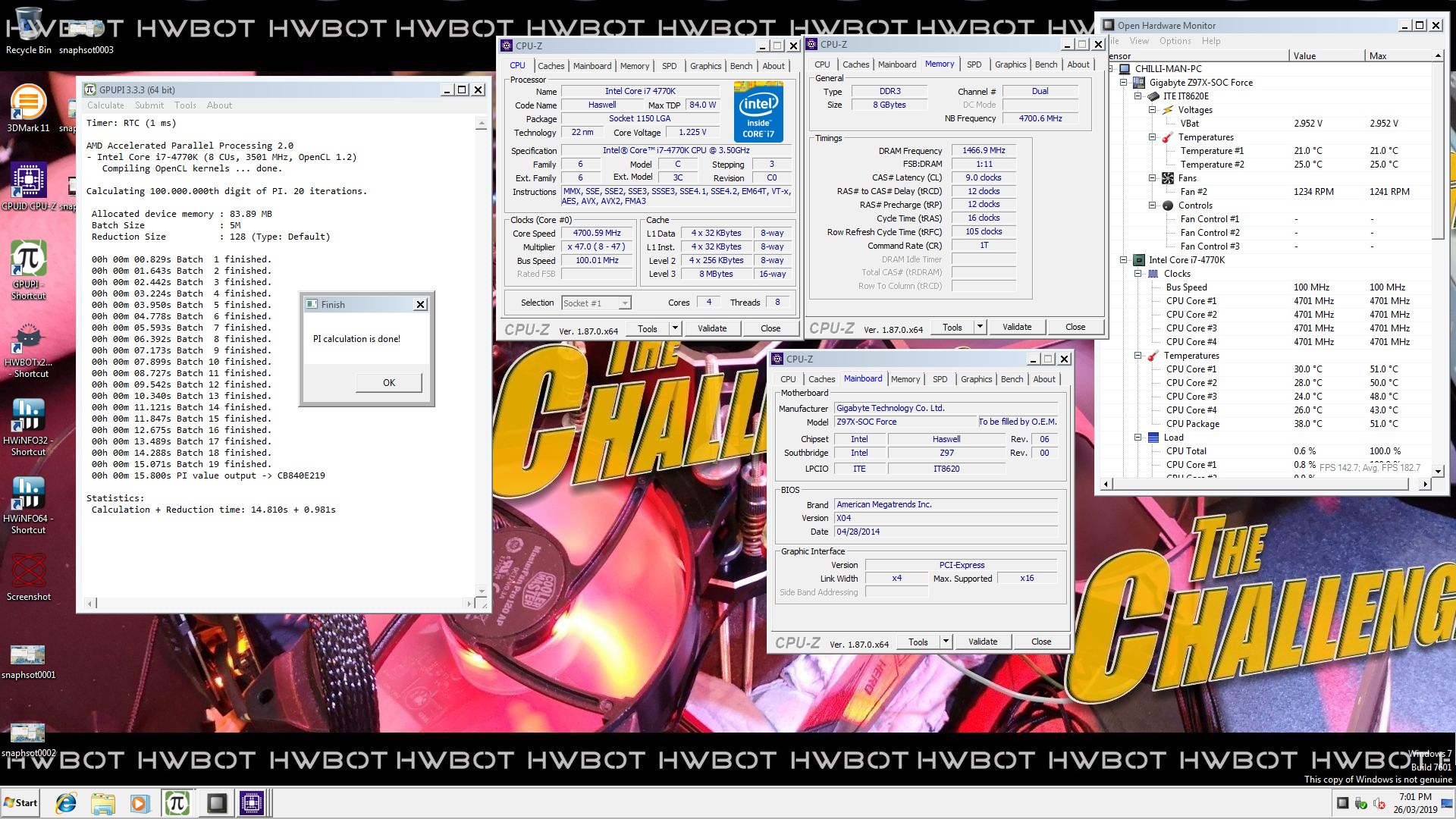Screen dimensions: 1456x819
Task: Switch to Bench tab in Mainboard CPU-Z window
Action: pyautogui.click(x=1012, y=379)
